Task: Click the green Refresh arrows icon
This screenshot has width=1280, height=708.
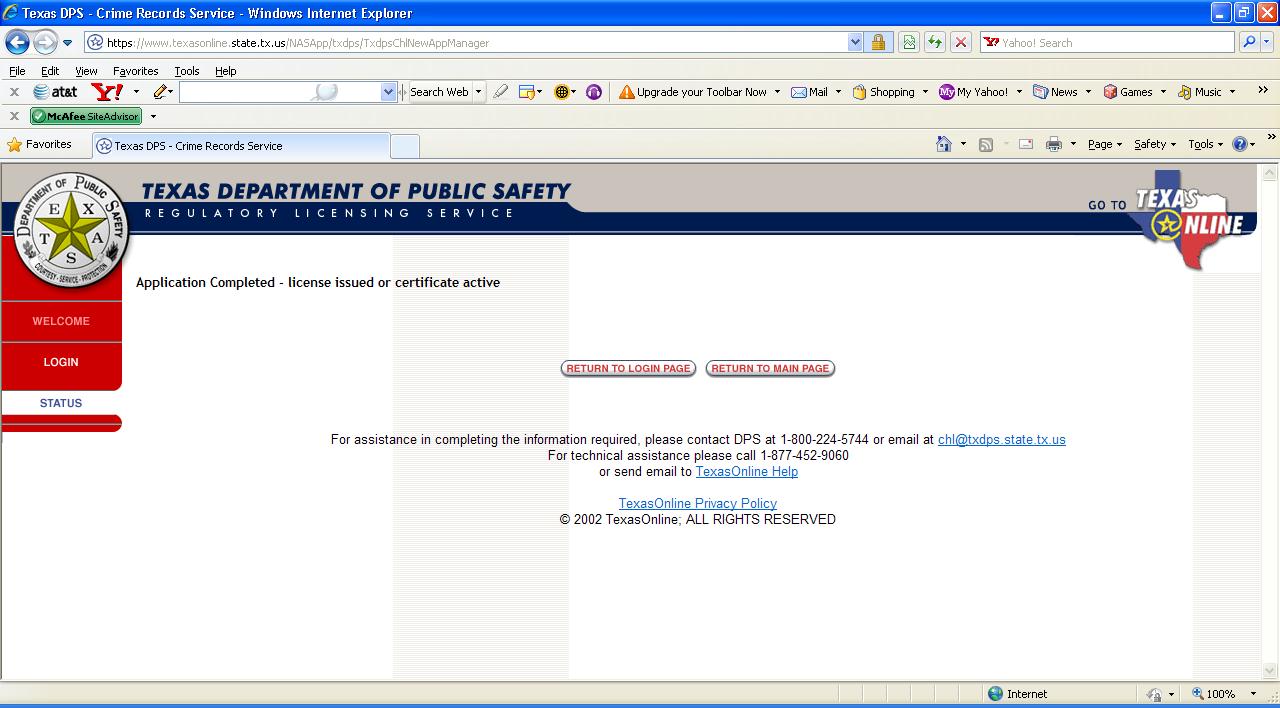Action: [935, 43]
